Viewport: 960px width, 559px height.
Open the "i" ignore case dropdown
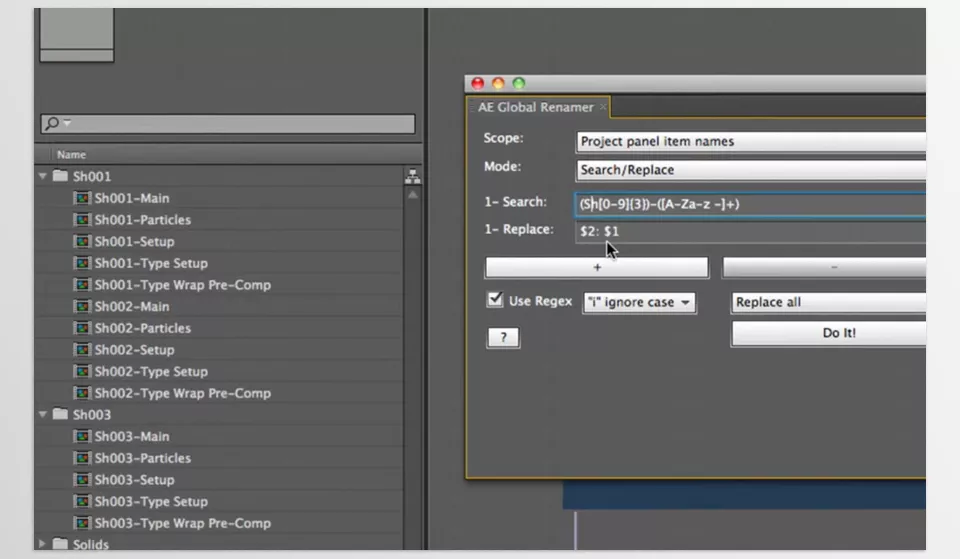click(639, 302)
